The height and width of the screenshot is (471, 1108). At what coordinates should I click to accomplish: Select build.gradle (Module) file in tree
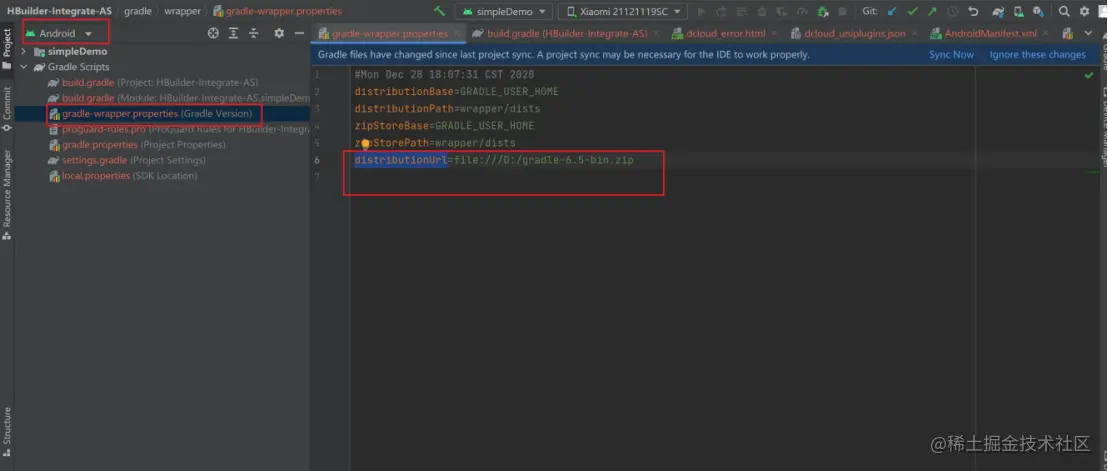pyautogui.click(x=179, y=98)
